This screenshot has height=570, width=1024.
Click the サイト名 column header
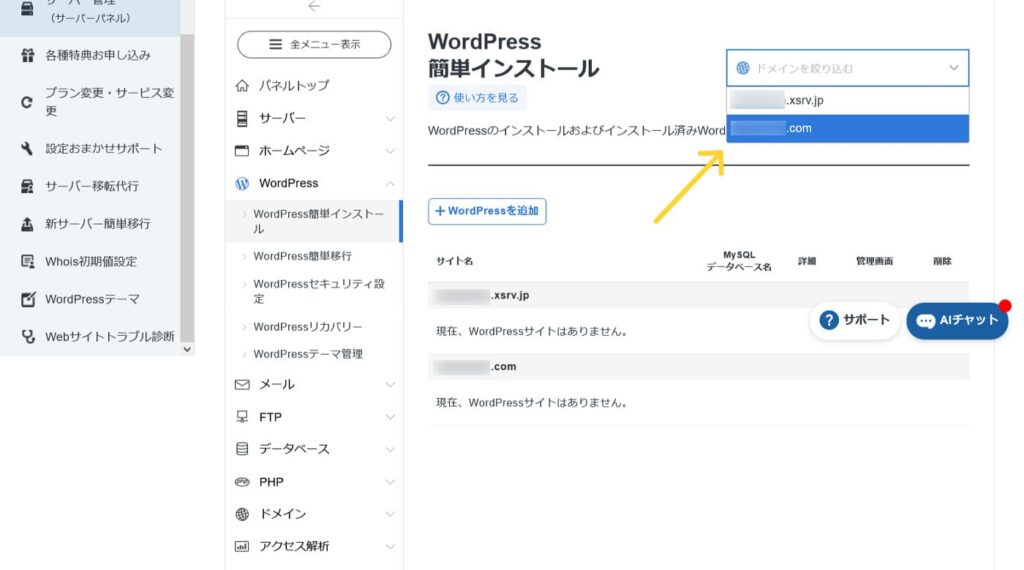tap(455, 261)
